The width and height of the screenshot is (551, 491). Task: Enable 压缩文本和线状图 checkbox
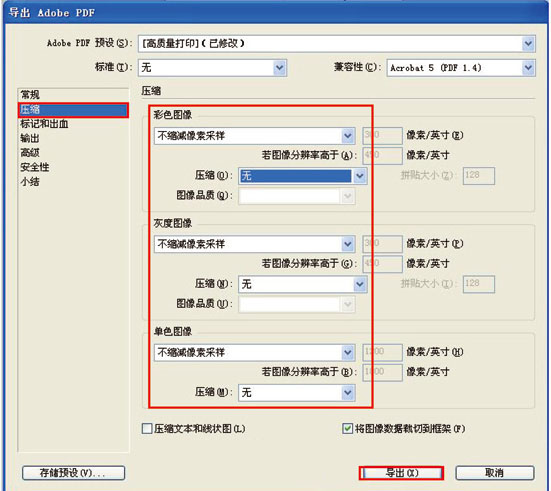point(147,428)
